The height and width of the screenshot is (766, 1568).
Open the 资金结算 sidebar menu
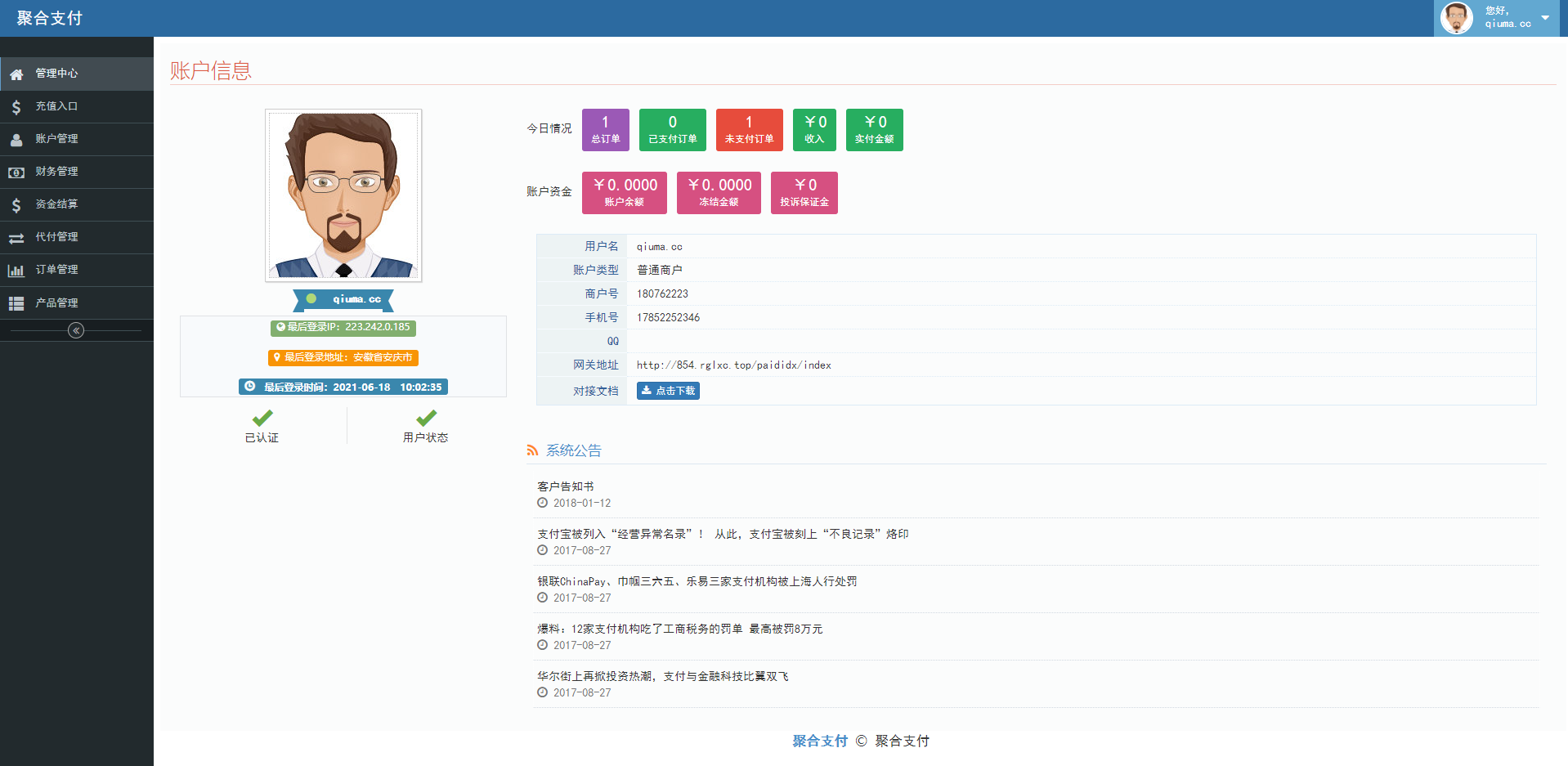tap(56, 204)
